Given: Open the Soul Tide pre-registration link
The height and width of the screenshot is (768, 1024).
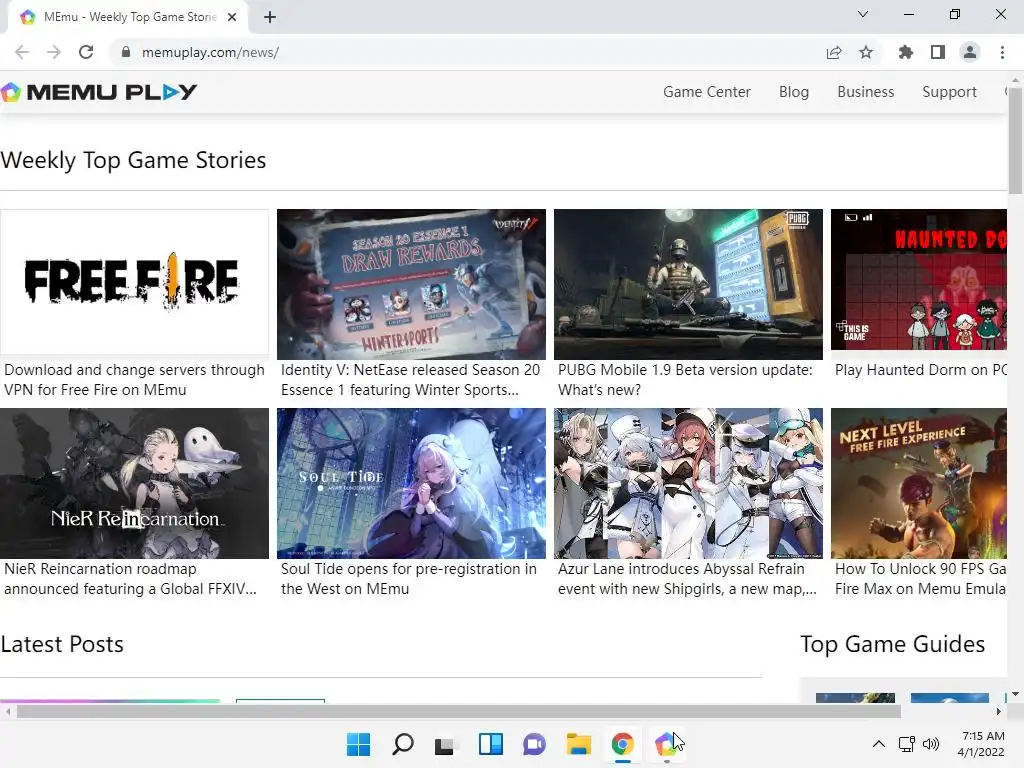Looking at the screenshot, I should click(409, 579).
